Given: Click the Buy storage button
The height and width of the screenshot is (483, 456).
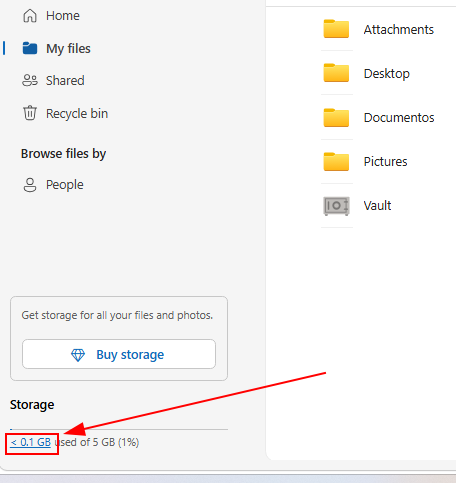Looking at the screenshot, I should [x=119, y=354].
